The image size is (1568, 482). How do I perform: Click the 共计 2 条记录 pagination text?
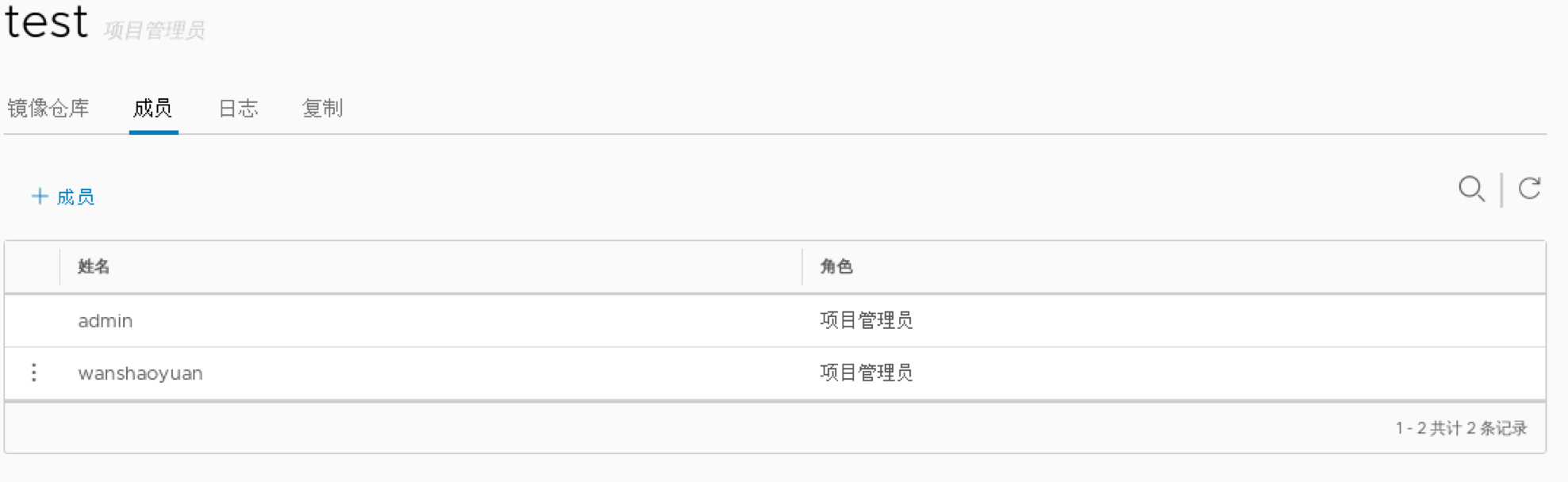(x=1461, y=429)
